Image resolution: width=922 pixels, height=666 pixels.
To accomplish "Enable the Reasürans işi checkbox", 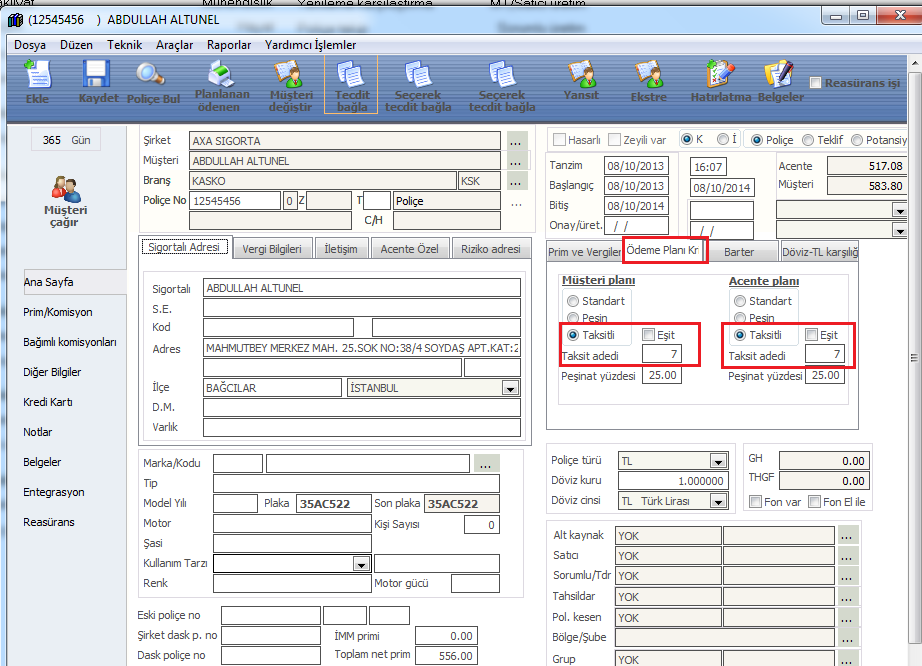I will point(816,83).
